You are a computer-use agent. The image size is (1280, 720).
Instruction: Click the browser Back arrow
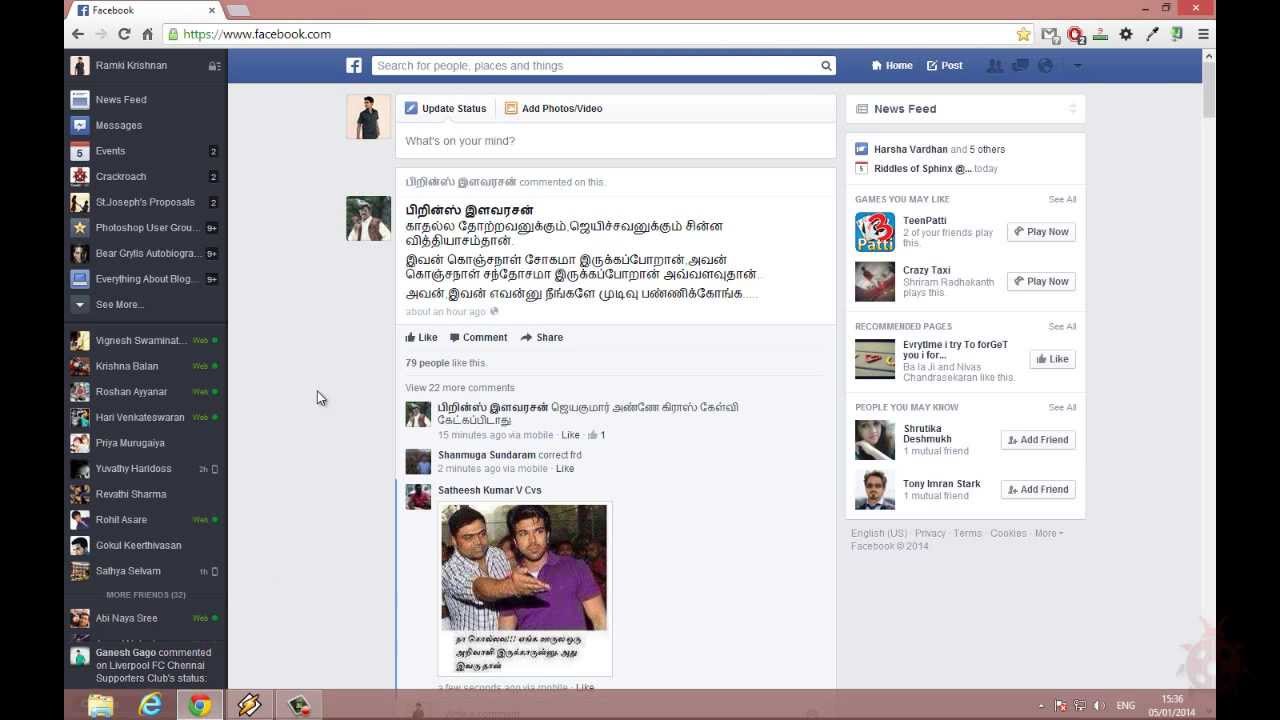point(78,34)
